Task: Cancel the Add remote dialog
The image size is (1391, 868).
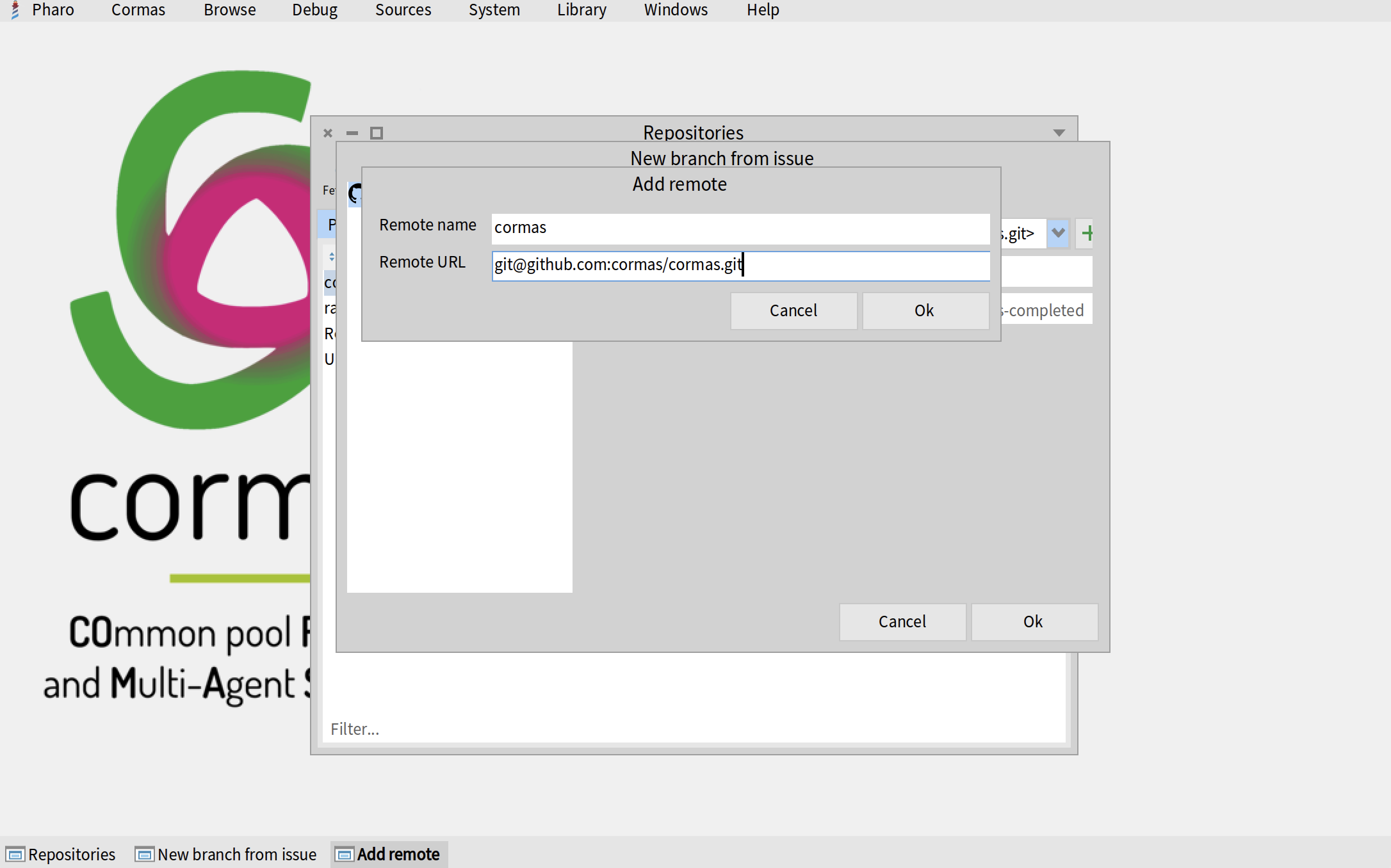Action: [793, 311]
